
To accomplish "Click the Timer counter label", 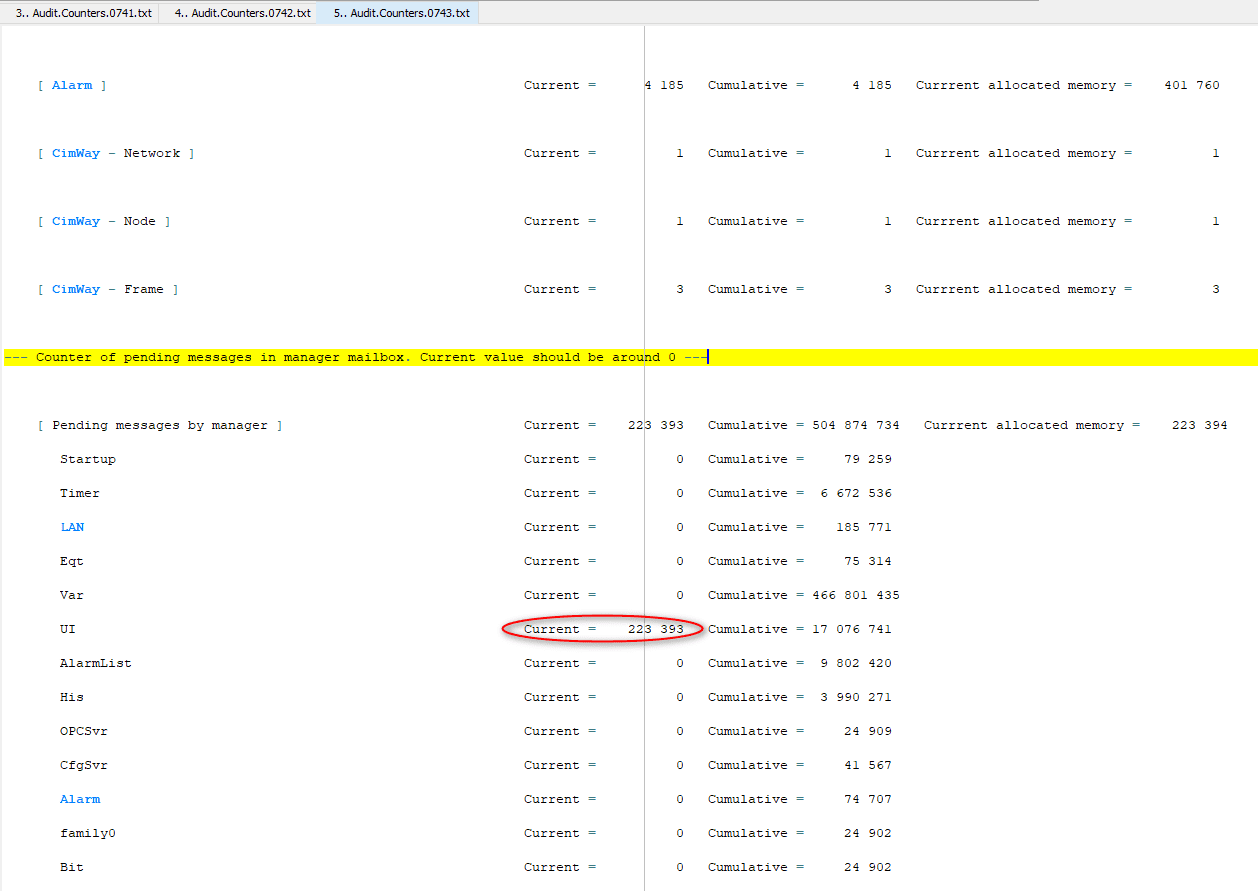I will coord(79,493).
